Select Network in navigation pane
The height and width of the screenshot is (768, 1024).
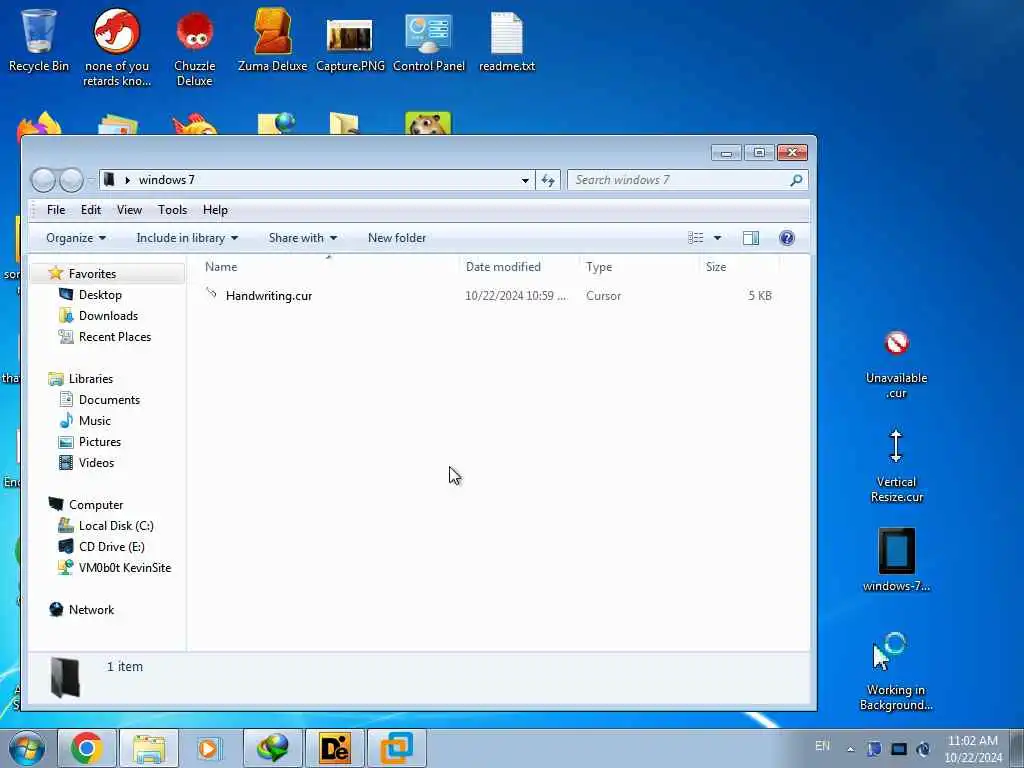coord(91,609)
